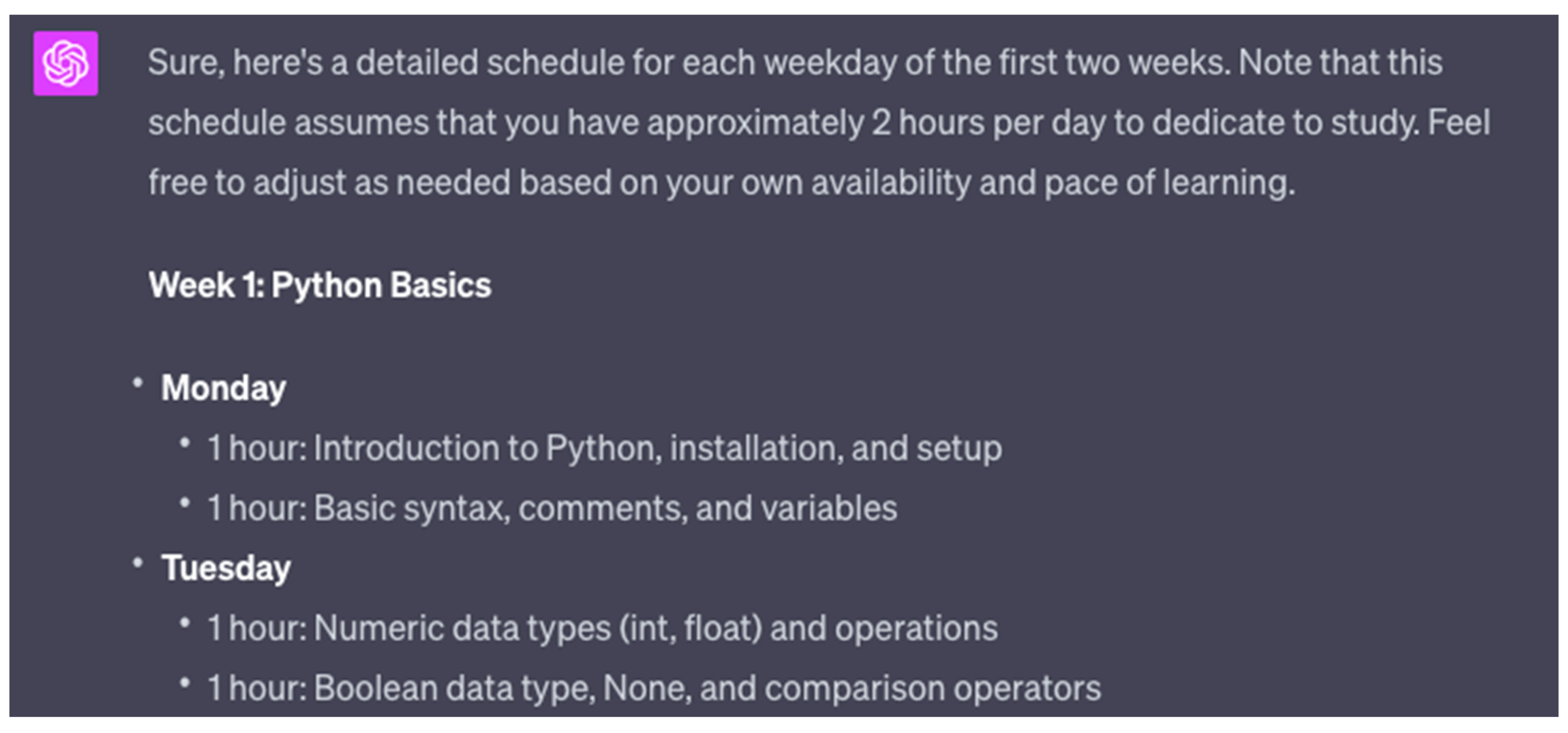The height and width of the screenshot is (733, 1568).
Task: Click the bullet before 'Numeric data types'
Action: 185,623
